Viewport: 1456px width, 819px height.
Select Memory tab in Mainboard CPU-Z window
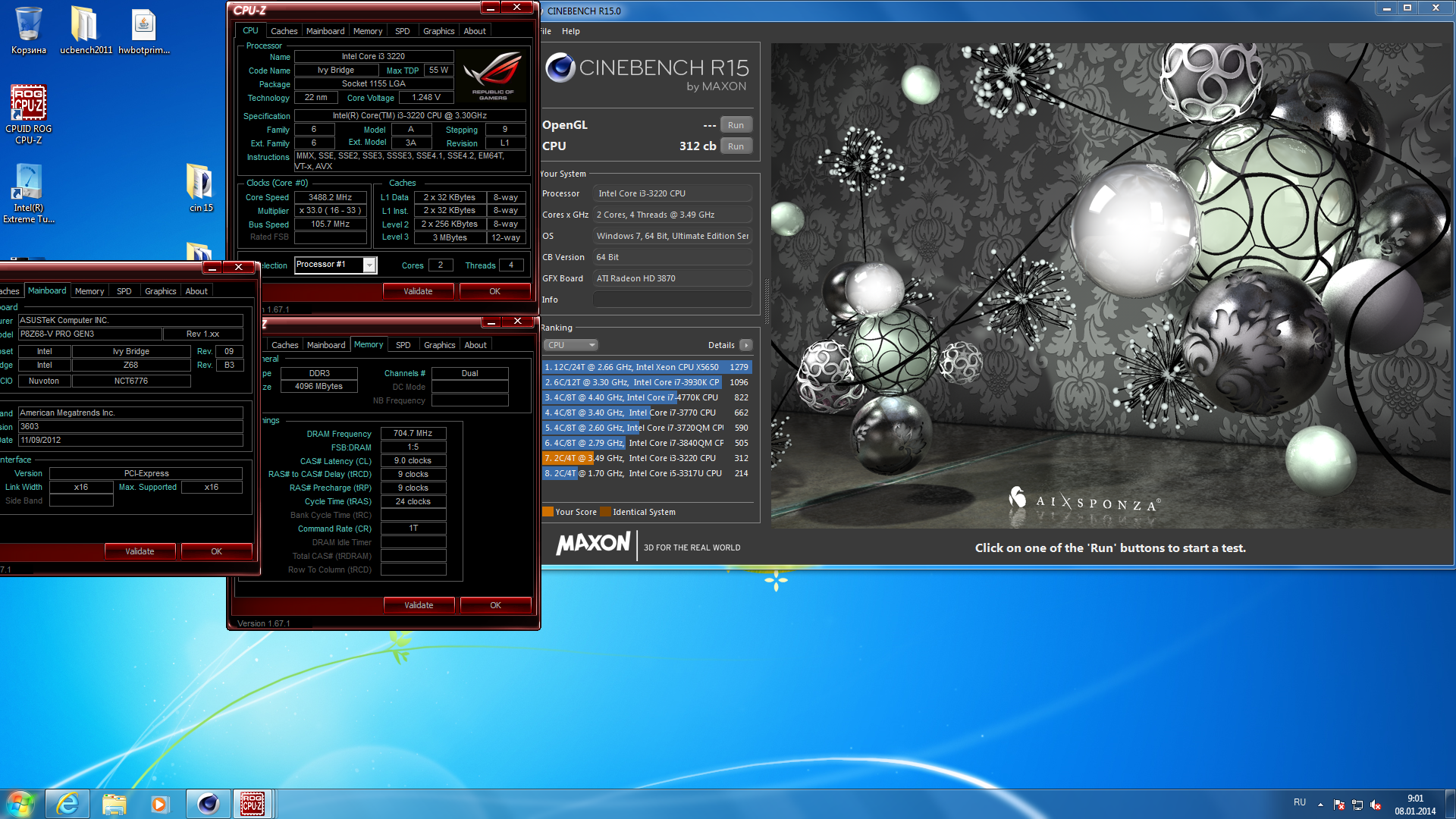(x=89, y=291)
